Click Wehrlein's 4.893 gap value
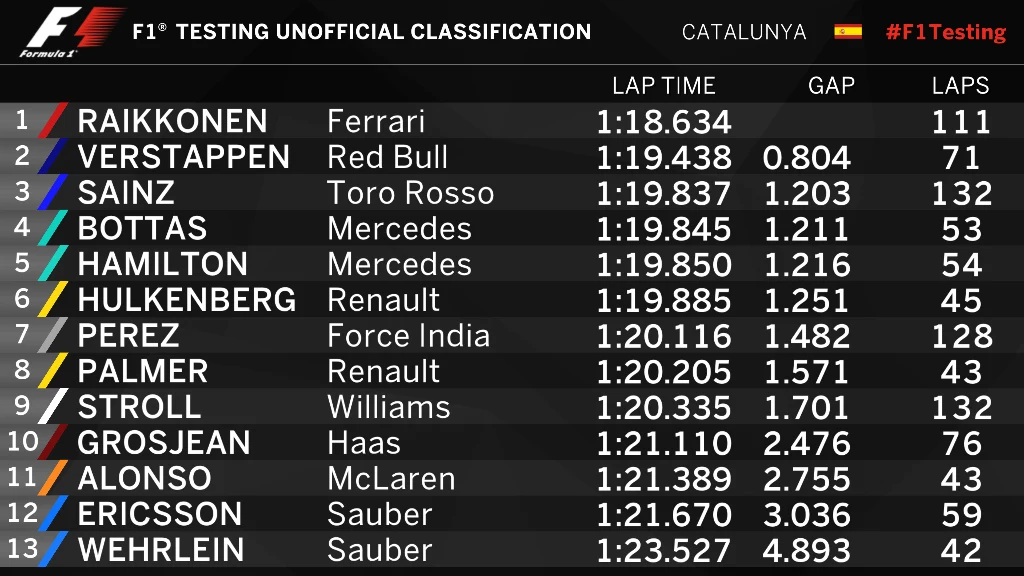The width and height of the screenshot is (1024, 576). click(x=806, y=551)
